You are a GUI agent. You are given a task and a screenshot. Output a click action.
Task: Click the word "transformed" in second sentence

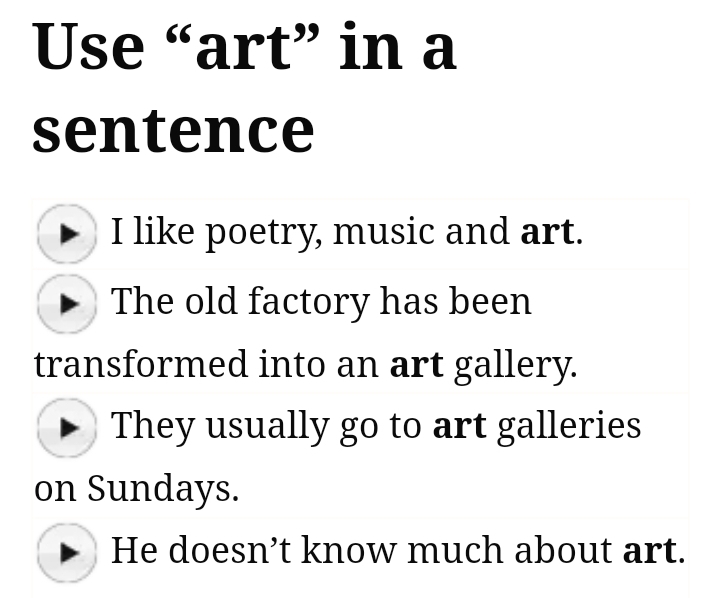click(x=140, y=365)
